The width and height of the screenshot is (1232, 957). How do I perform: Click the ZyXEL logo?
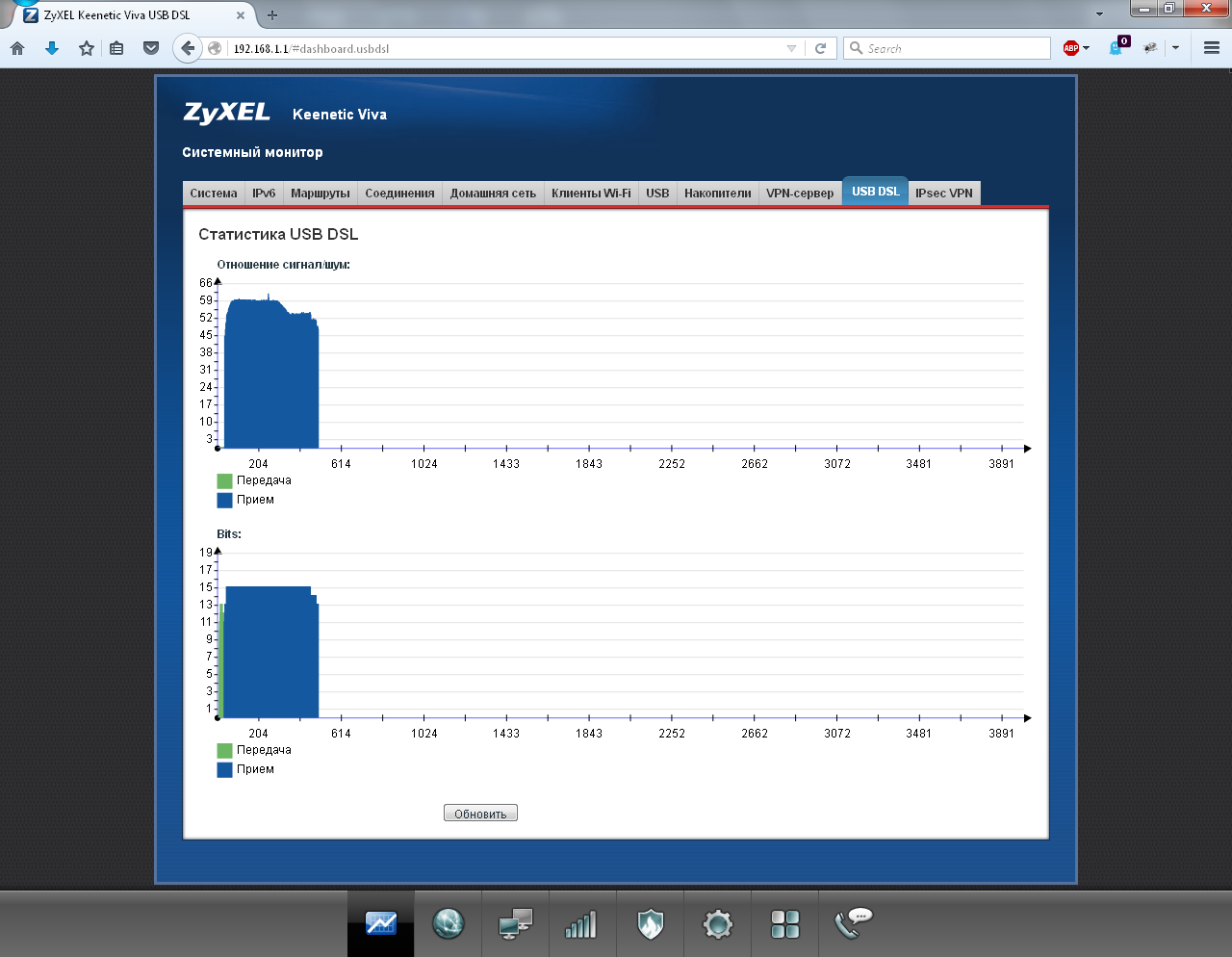pyautogui.click(x=227, y=113)
